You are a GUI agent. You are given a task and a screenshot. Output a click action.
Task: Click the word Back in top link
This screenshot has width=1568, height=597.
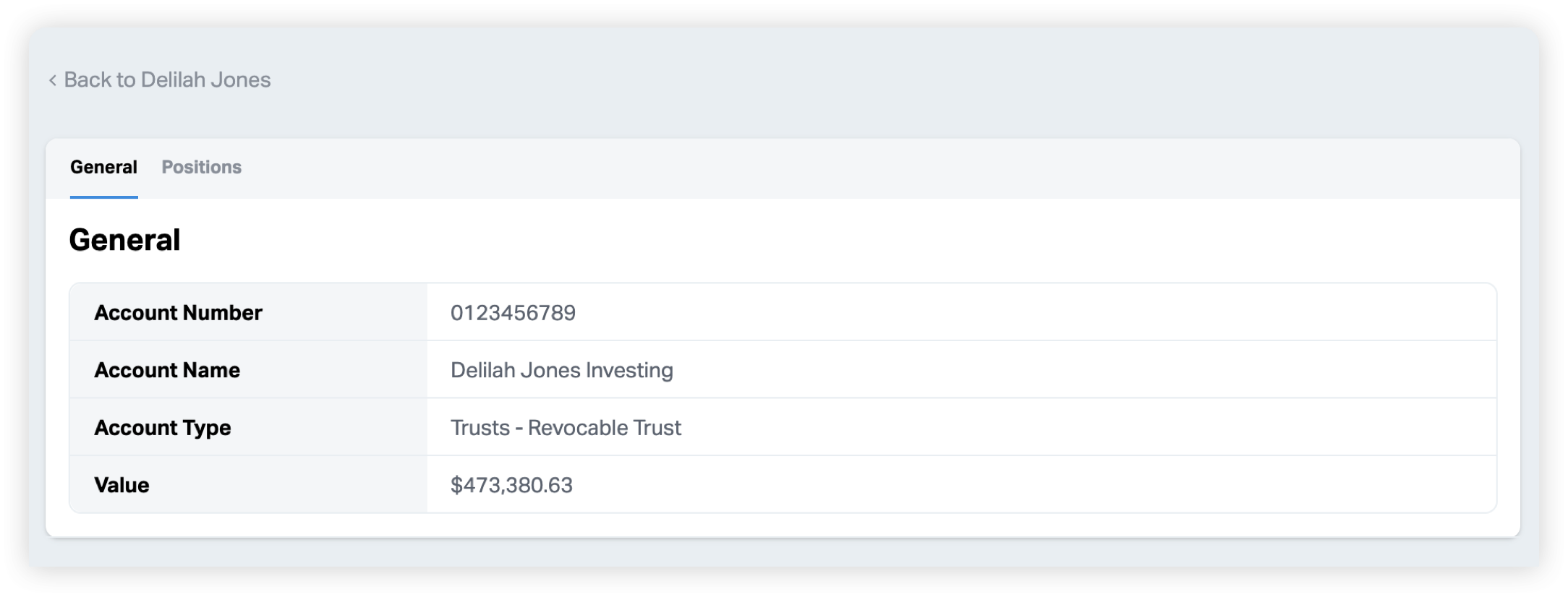[88, 80]
